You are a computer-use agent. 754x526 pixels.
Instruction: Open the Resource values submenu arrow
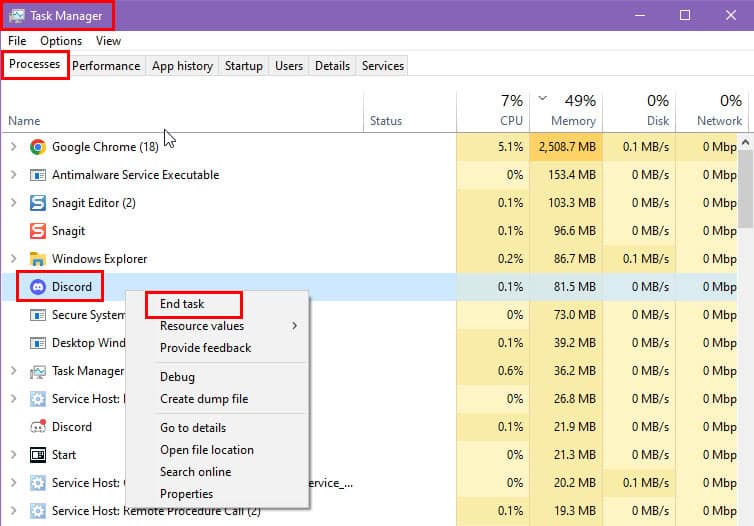click(294, 326)
